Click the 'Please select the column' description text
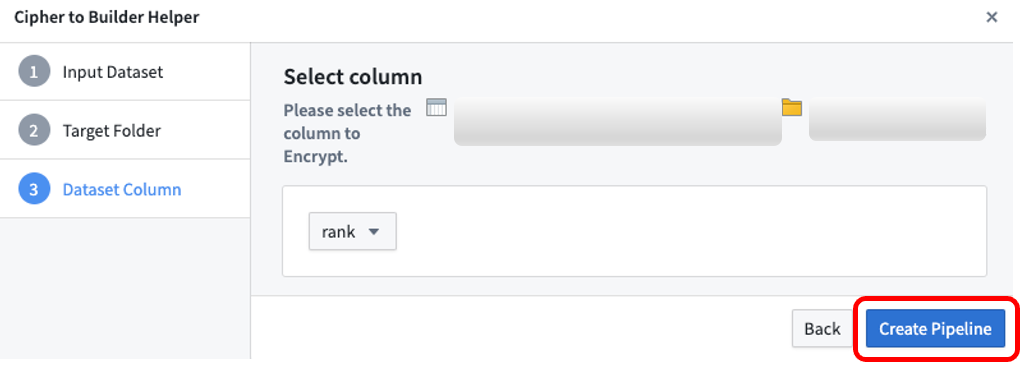This screenshot has width=1032, height=374. [348, 134]
